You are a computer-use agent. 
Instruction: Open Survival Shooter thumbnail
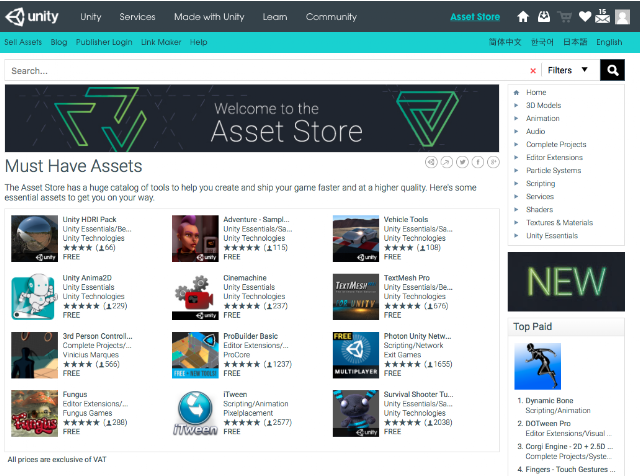[x=356, y=414]
